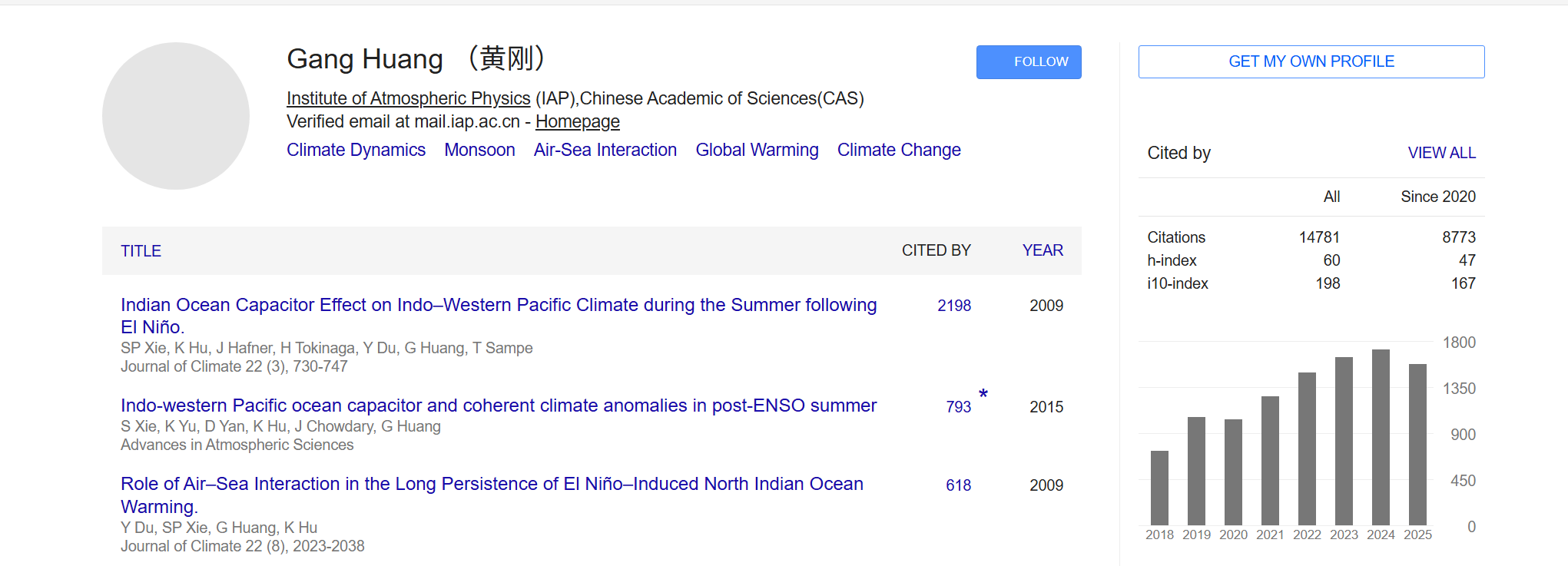Open 2198 citations count link
This screenshot has height=566, width=1568.
tap(954, 306)
